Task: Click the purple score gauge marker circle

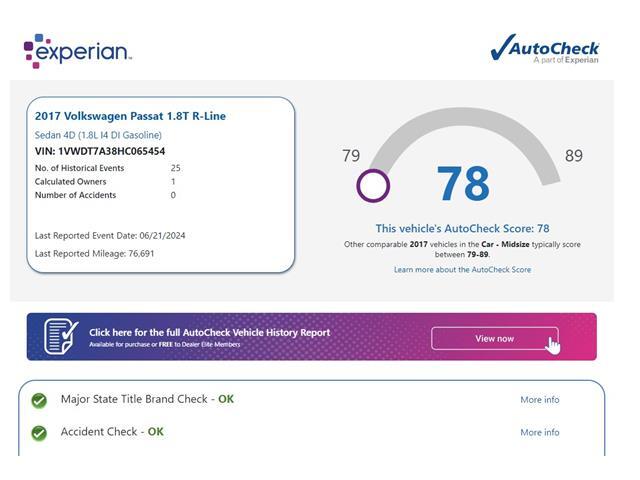Action: tap(373, 186)
